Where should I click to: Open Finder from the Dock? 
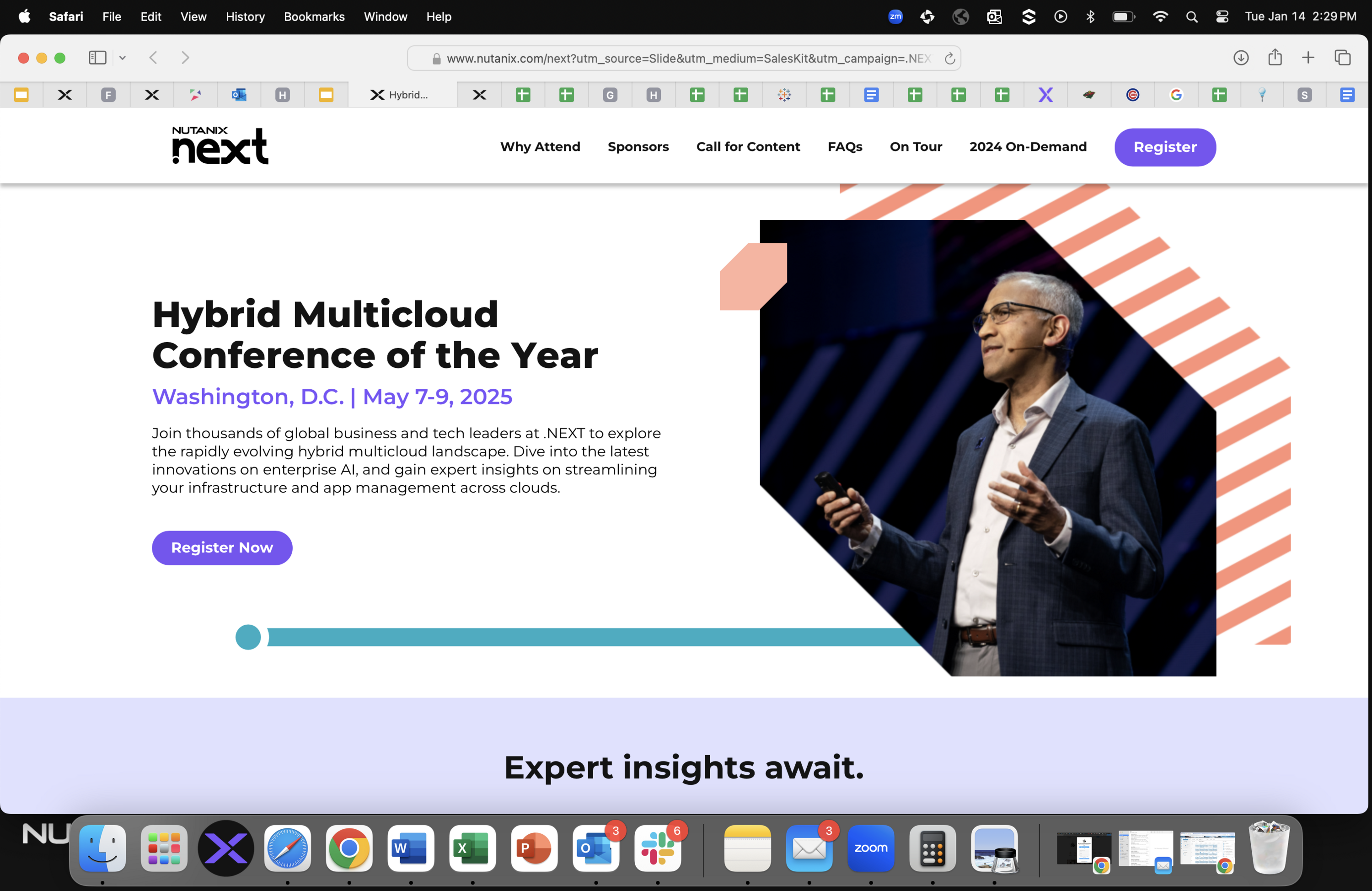(x=102, y=848)
